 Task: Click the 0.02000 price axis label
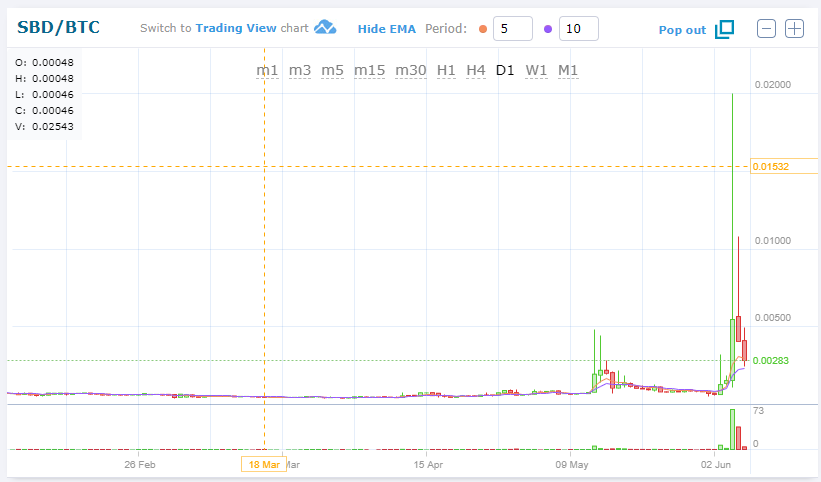click(x=773, y=85)
